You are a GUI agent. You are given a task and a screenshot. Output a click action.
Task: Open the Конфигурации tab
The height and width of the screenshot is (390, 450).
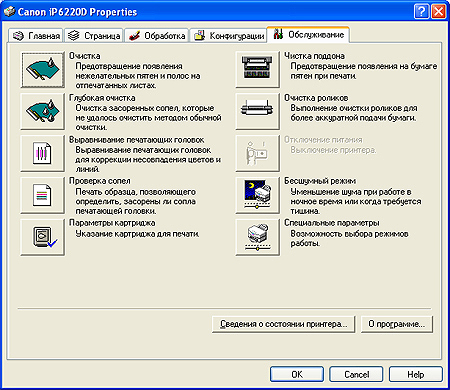[228, 36]
